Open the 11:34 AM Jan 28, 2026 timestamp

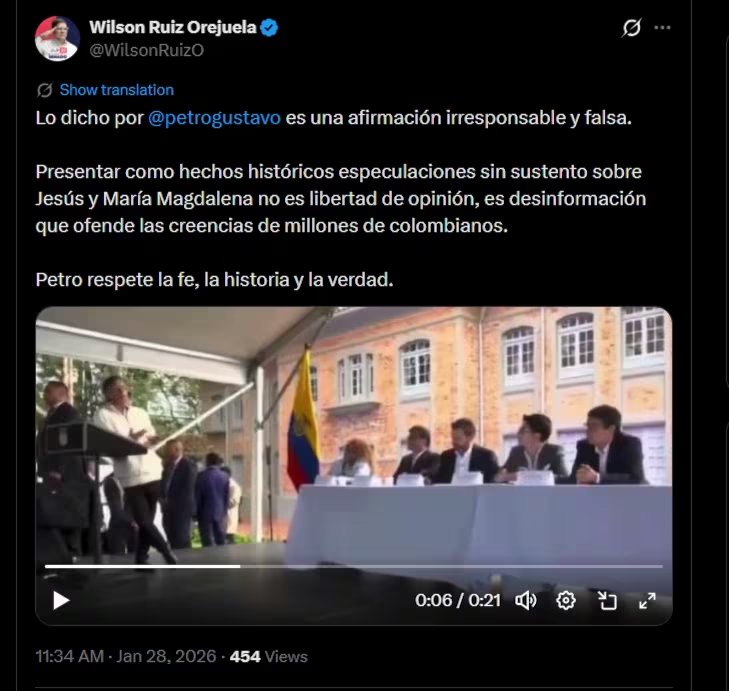pyautogui.click(x=126, y=656)
